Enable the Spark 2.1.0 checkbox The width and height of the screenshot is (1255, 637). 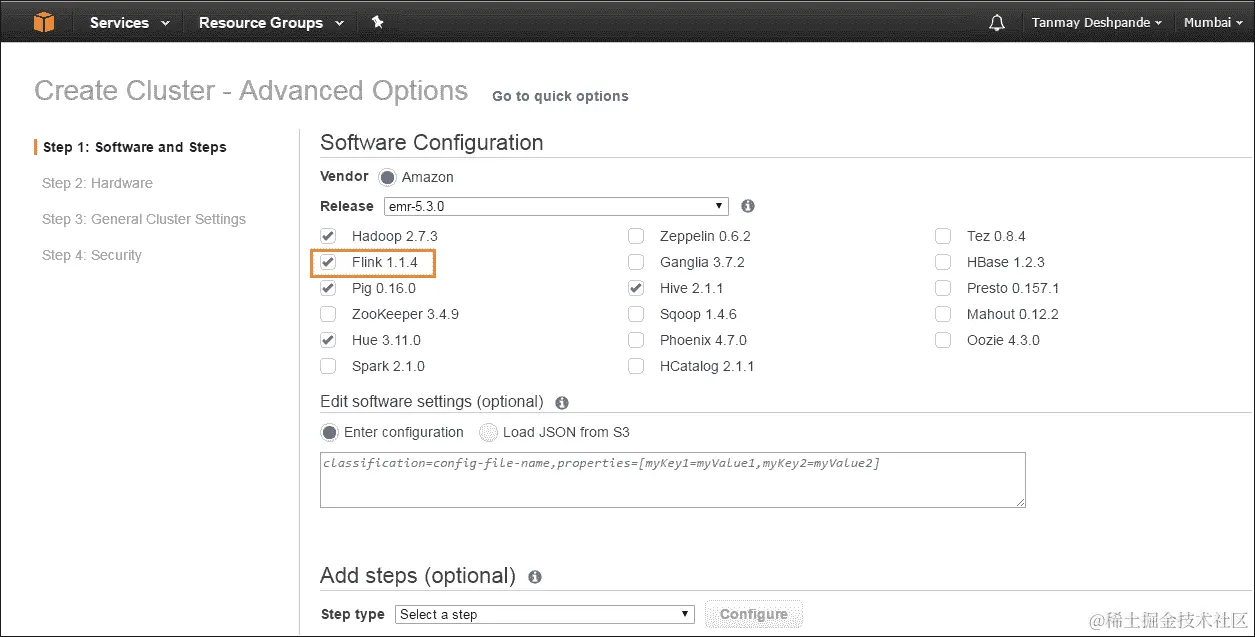pos(328,366)
